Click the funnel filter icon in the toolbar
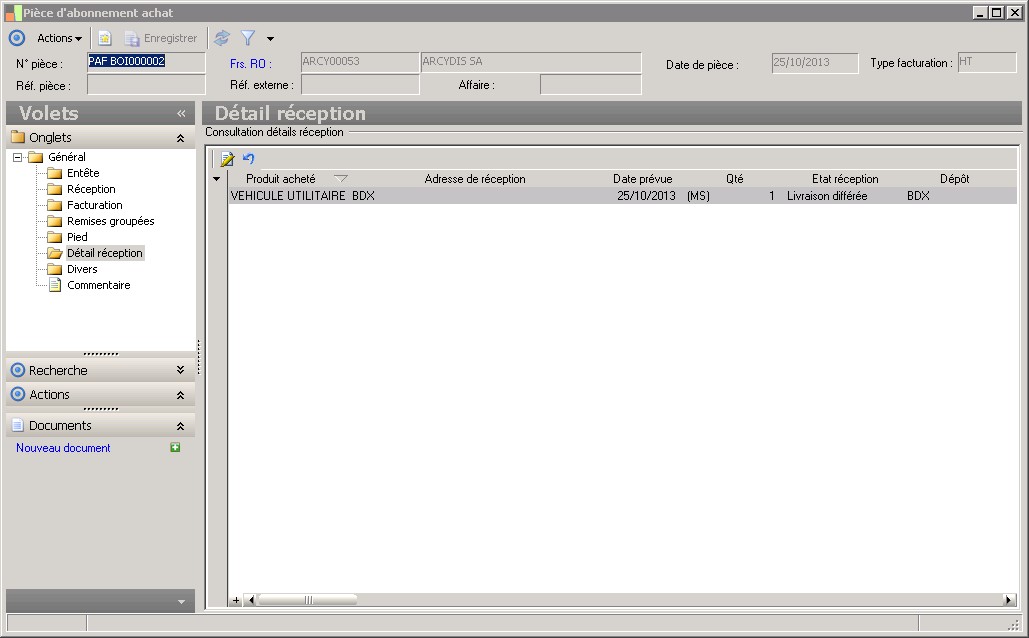The width and height of the screenshot is (1029, 638). (247, 38)
